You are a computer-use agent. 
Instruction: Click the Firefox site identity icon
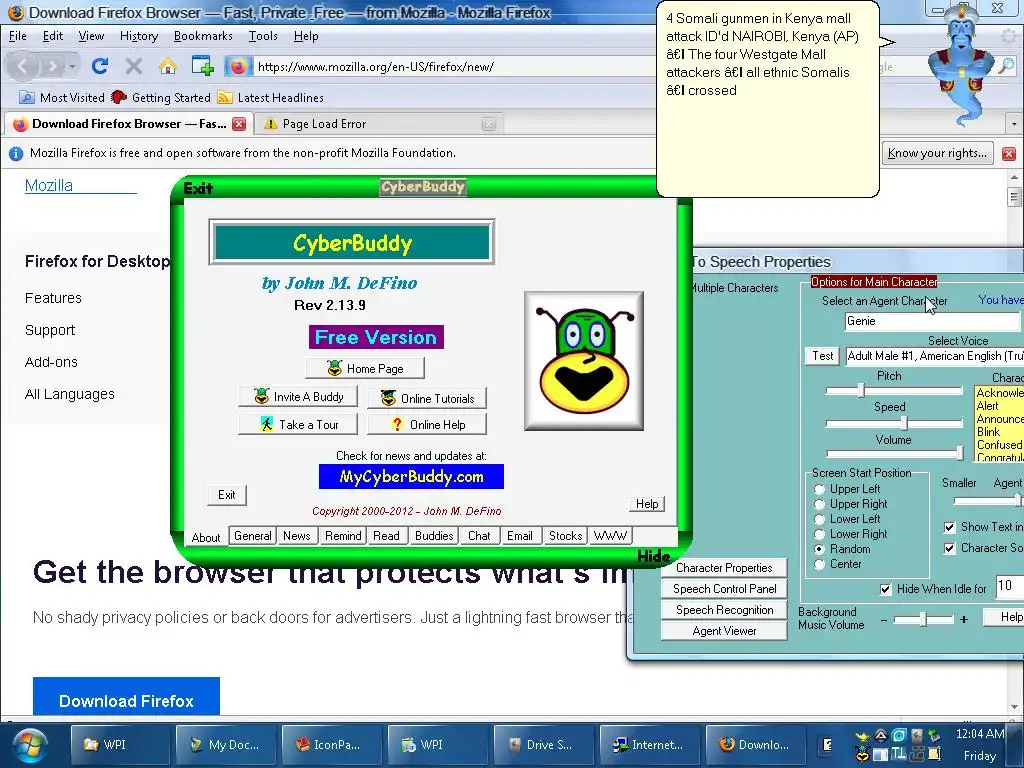click(238, 66)
